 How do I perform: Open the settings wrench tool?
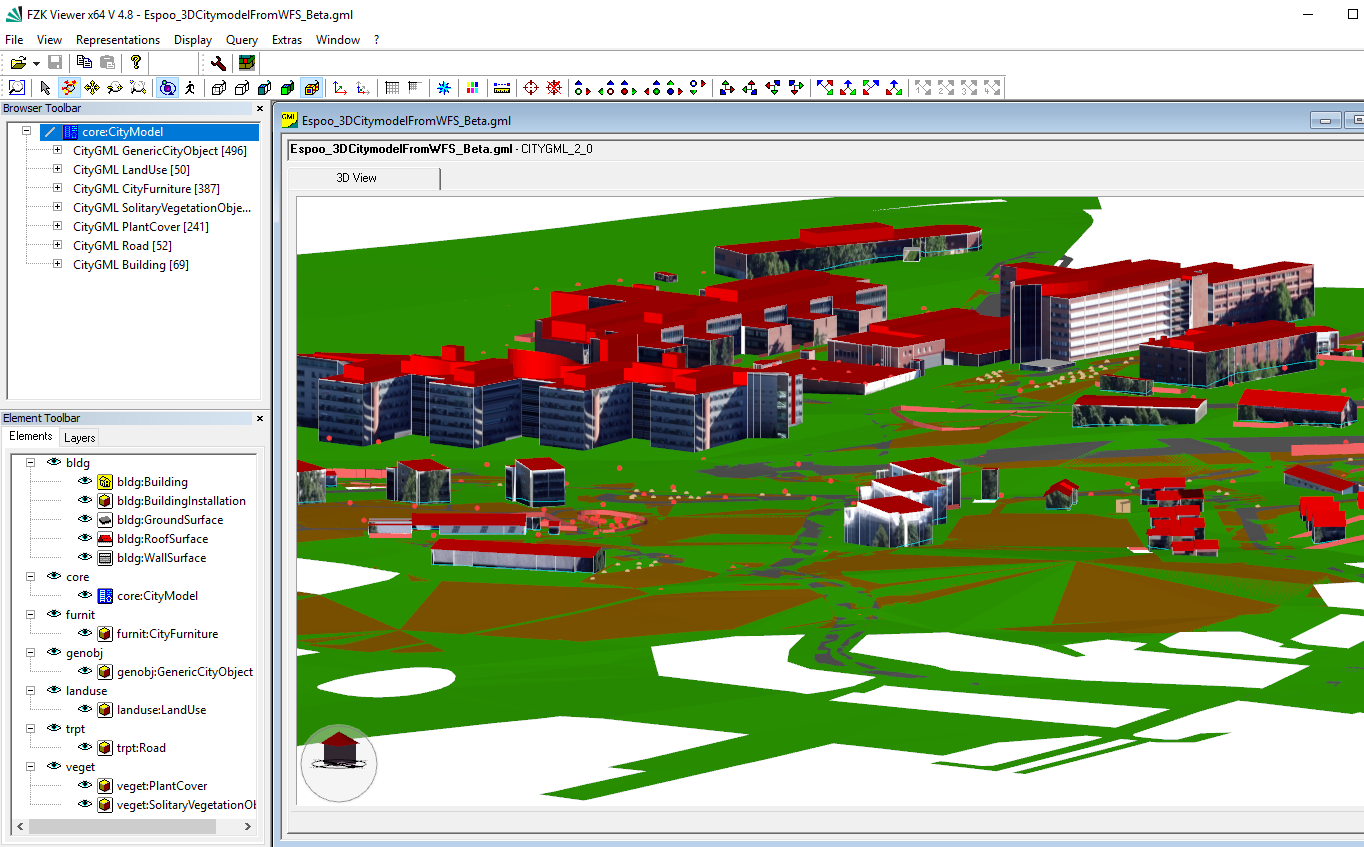(218, 62)
